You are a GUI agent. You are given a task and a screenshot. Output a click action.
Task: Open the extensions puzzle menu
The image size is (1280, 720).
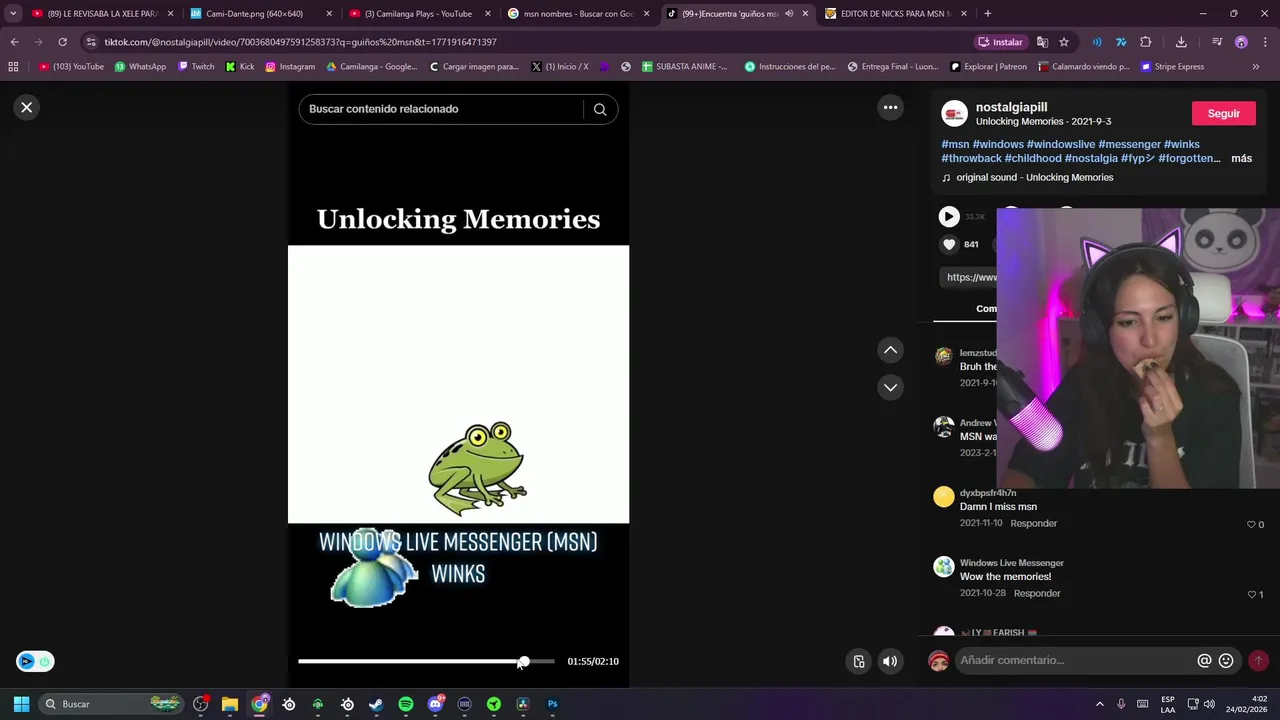(x=1146, y=42)
